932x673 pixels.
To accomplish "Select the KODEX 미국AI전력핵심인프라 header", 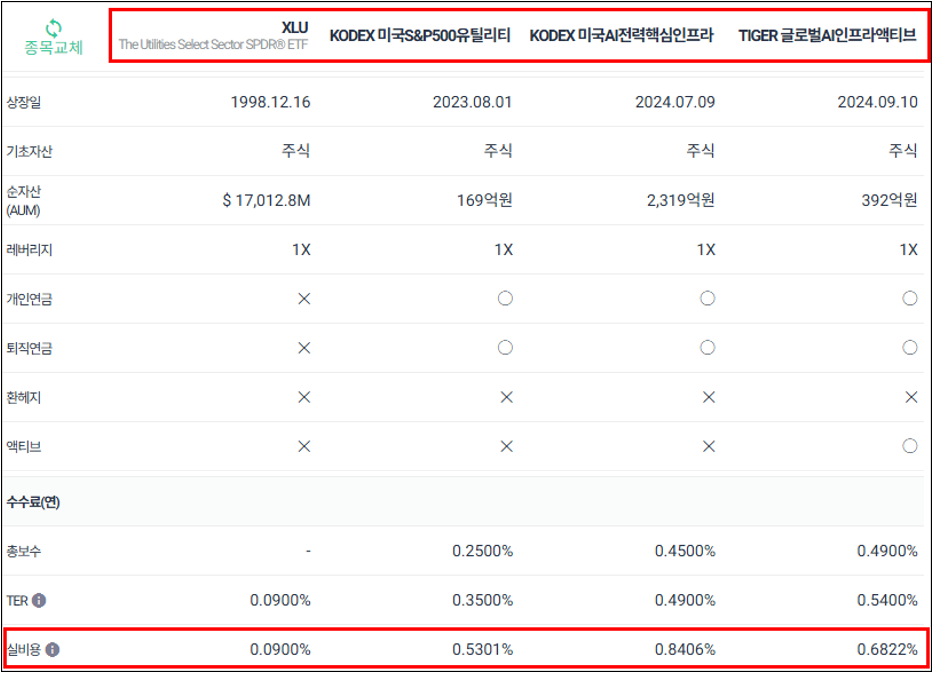I will pos(621,36).
